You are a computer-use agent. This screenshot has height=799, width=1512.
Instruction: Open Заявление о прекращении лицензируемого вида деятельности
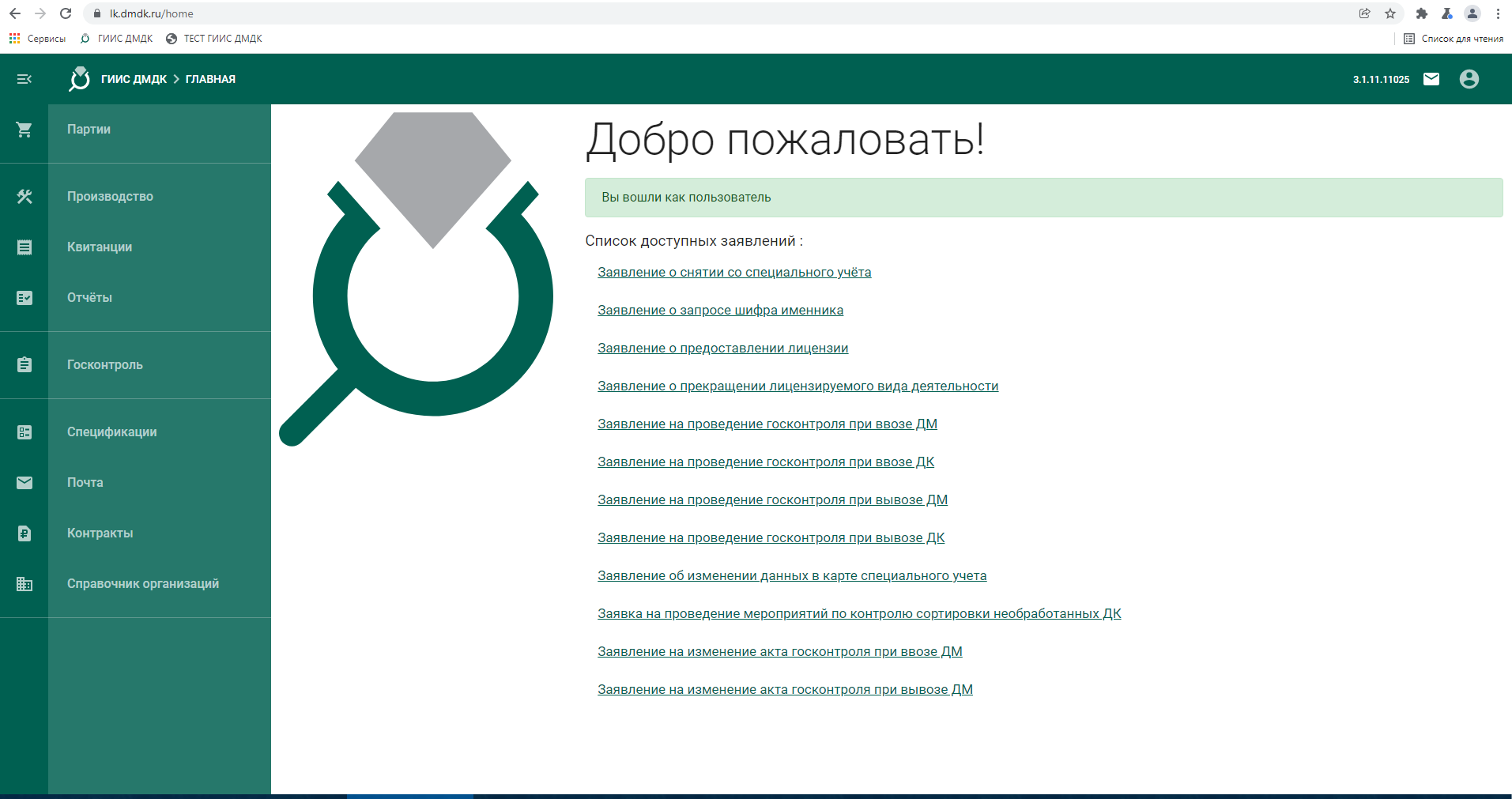pyautogui.click(x=797, y=386)
